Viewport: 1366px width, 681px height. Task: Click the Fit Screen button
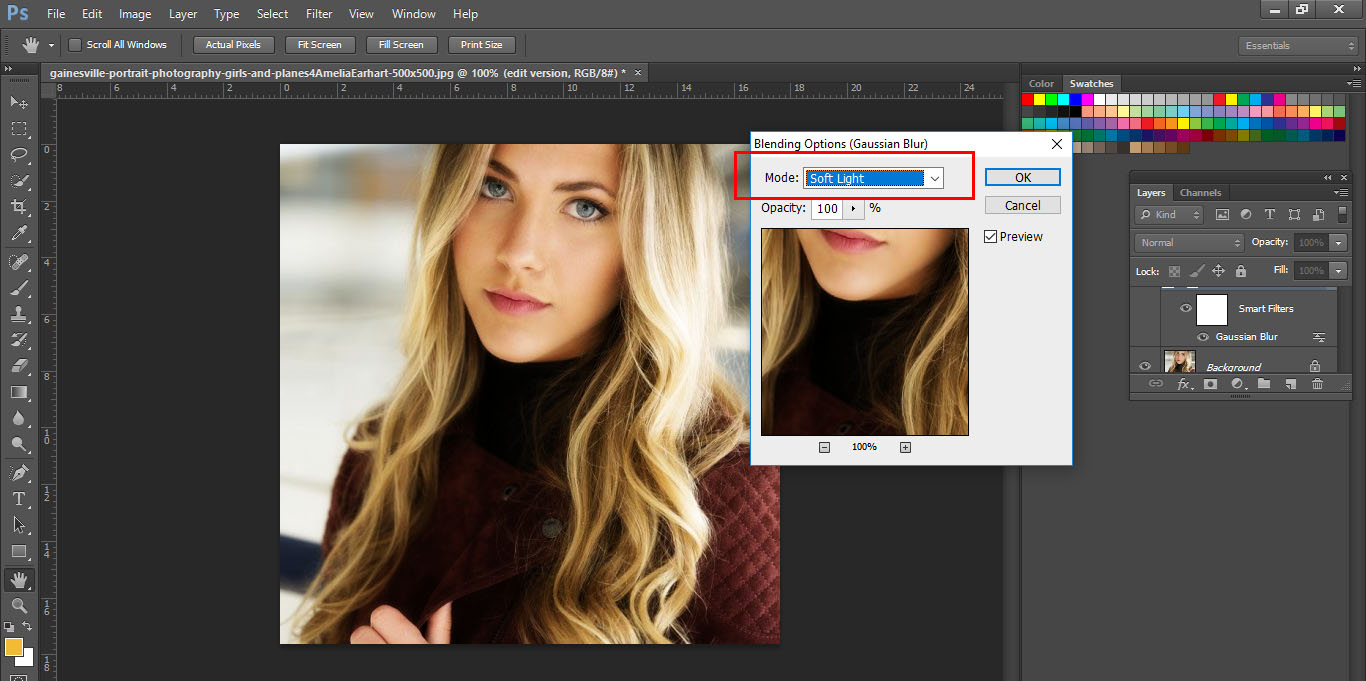[319, 44]
